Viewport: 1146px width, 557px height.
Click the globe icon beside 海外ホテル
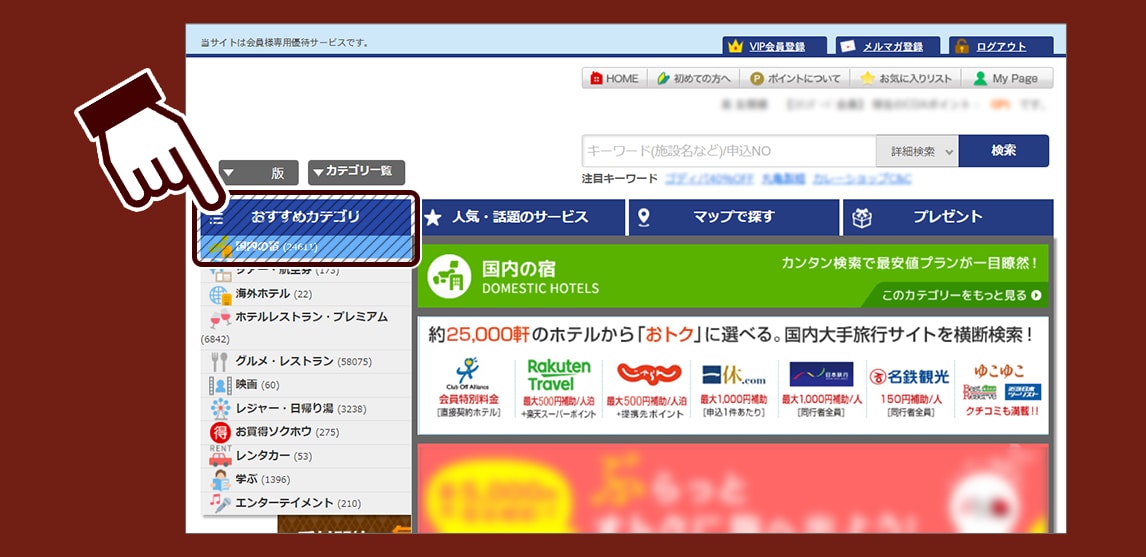[220, 295]
